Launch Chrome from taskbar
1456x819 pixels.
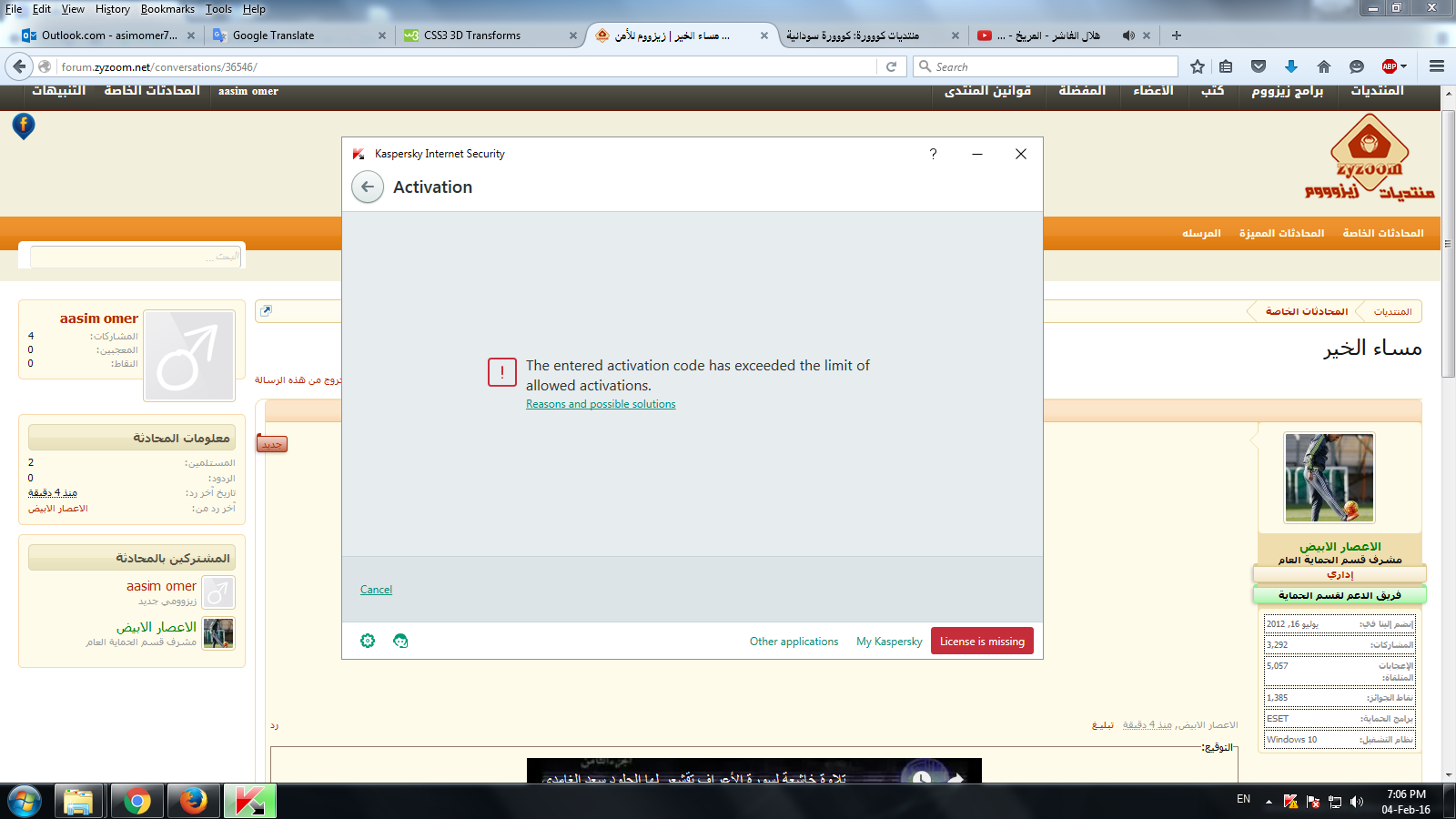pyautogui.click(x=137, y=802)
